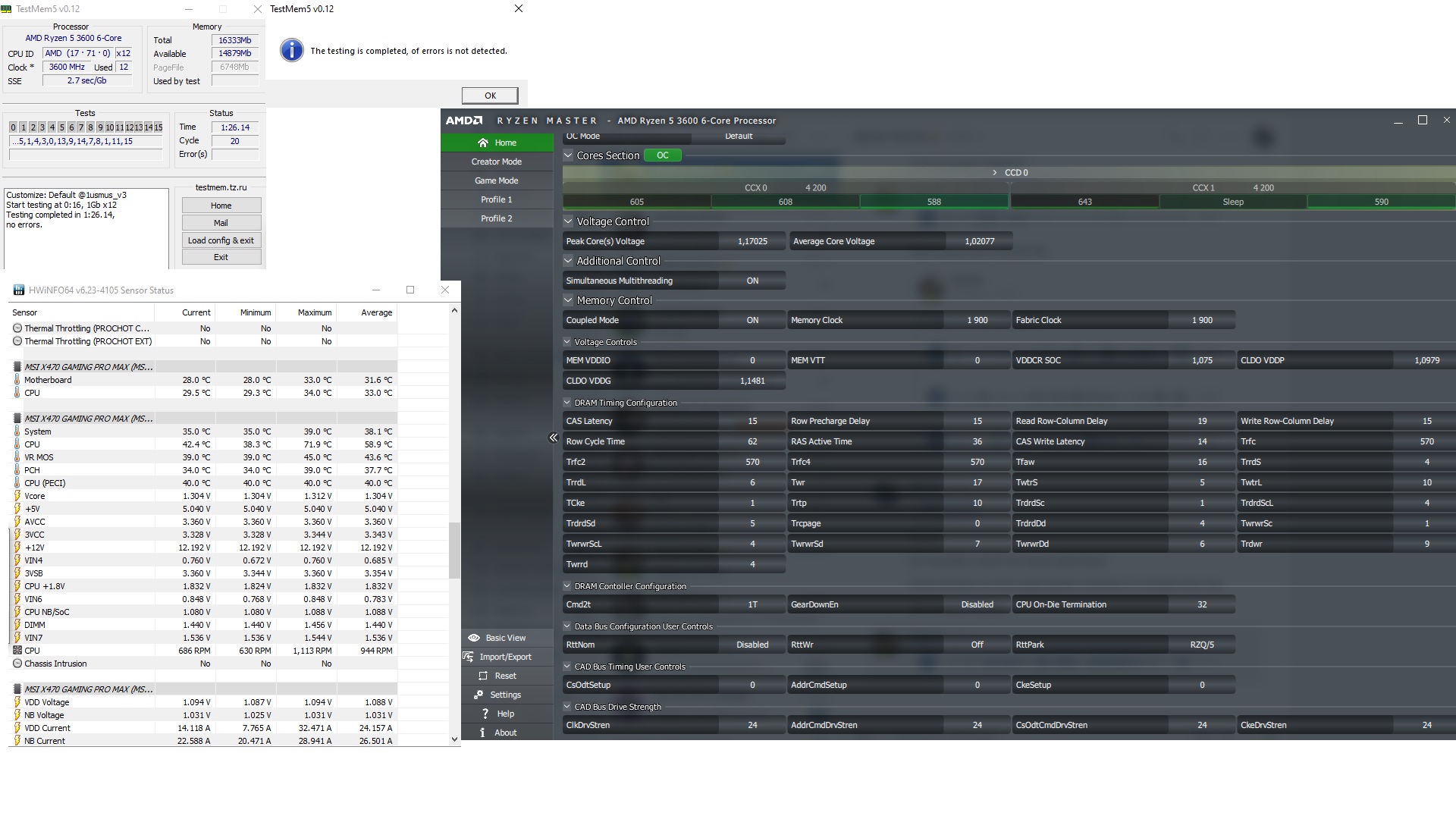Collapse sidebar with double-chevron arrow
1456x819 pixels.
tap(554, 438)
